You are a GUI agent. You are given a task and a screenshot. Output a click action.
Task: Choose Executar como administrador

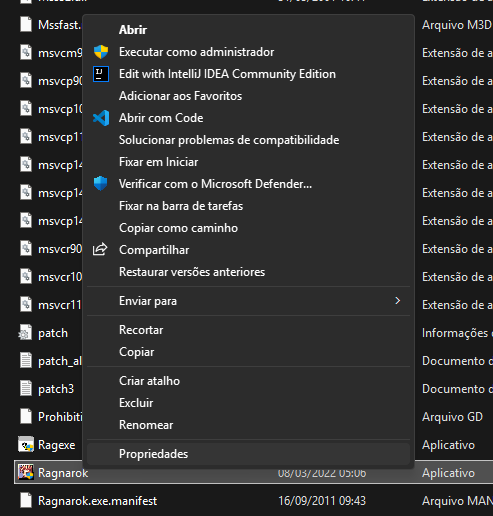click(x=196, y=52)
